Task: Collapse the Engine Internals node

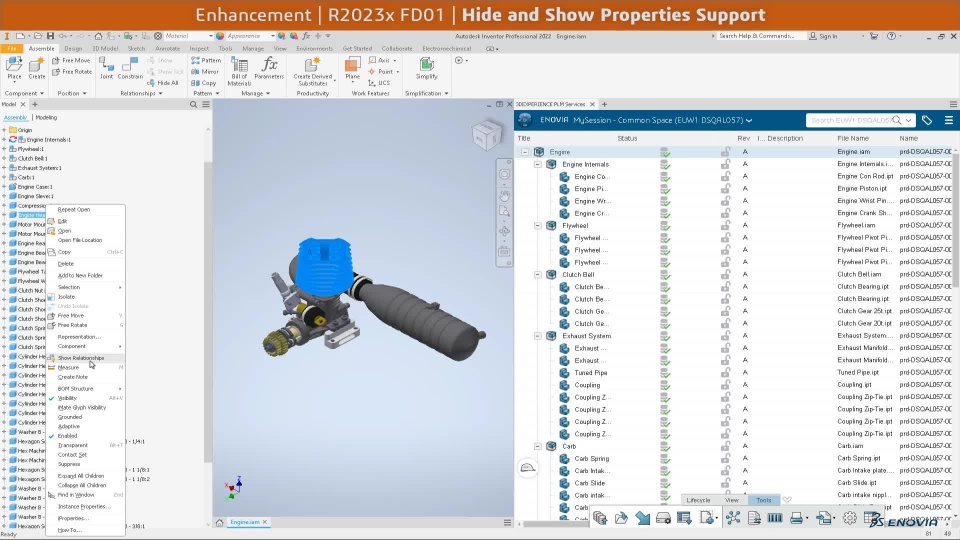Action: tap(538, 164)
